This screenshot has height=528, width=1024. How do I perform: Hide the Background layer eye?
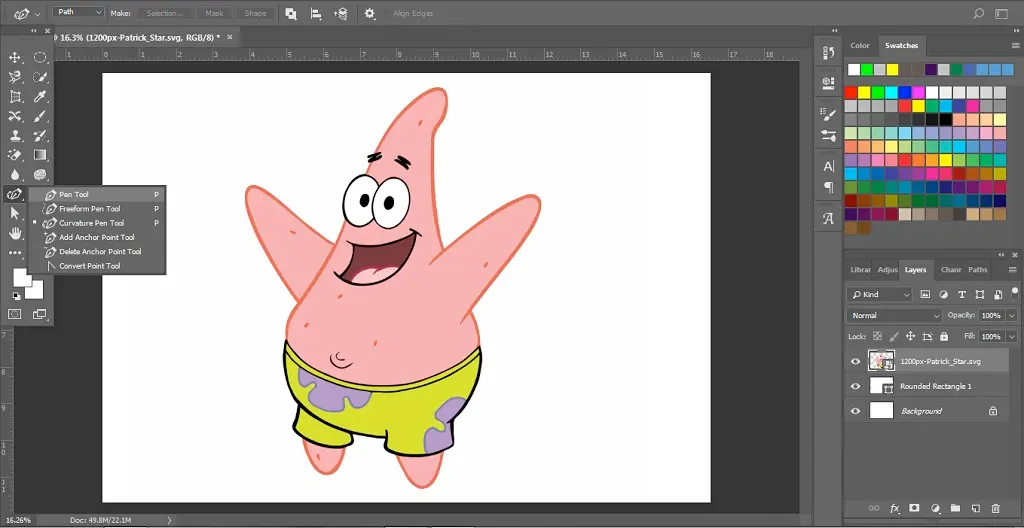pyautogui.click(x=856, y=411)
